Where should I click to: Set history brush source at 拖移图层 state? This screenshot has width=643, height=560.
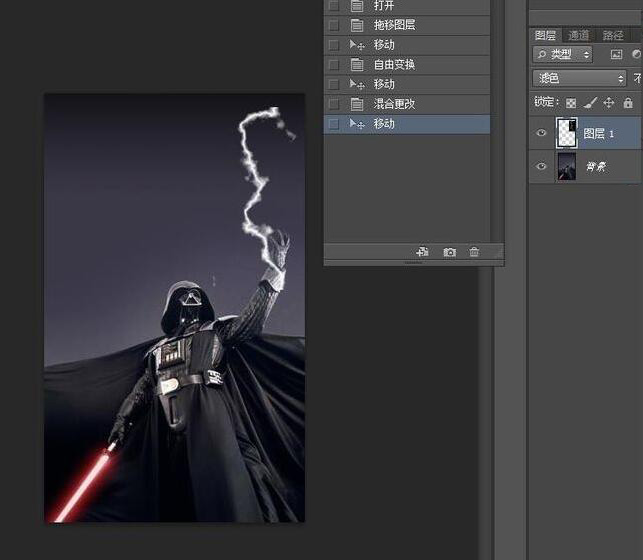click(334, 25)
